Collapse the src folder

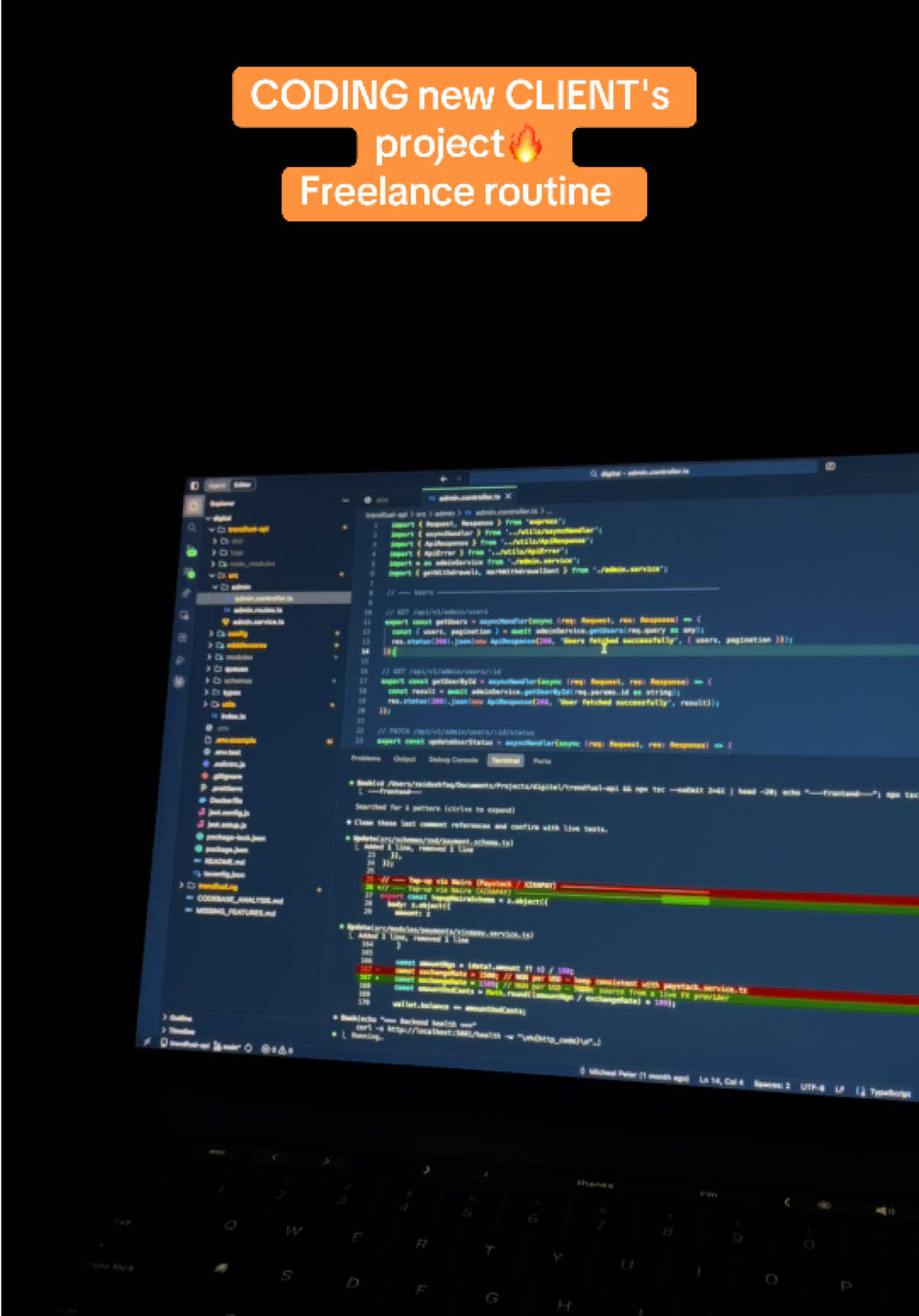tap(225, 575)
